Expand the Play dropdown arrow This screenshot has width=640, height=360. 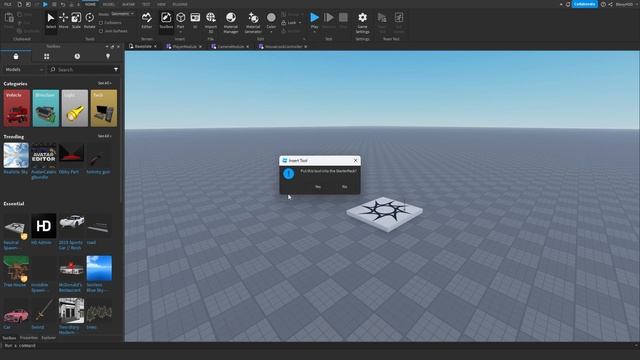tap(314, 31)
